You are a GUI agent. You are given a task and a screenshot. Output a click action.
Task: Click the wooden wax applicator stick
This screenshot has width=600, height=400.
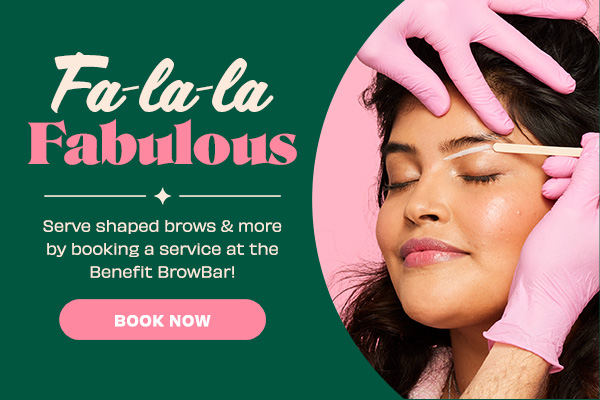538,150
